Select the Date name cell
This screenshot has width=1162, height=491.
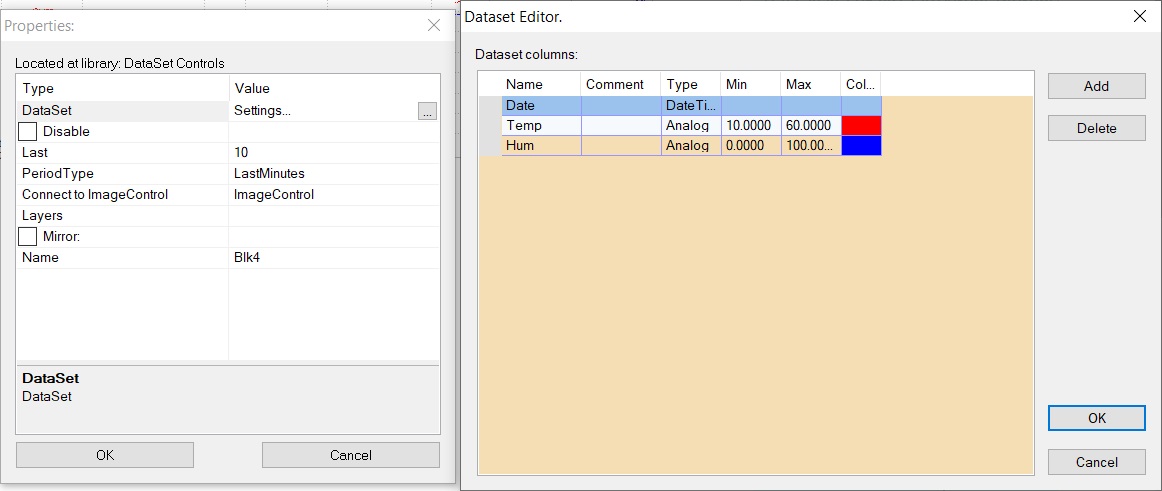(x=541, y=106)
